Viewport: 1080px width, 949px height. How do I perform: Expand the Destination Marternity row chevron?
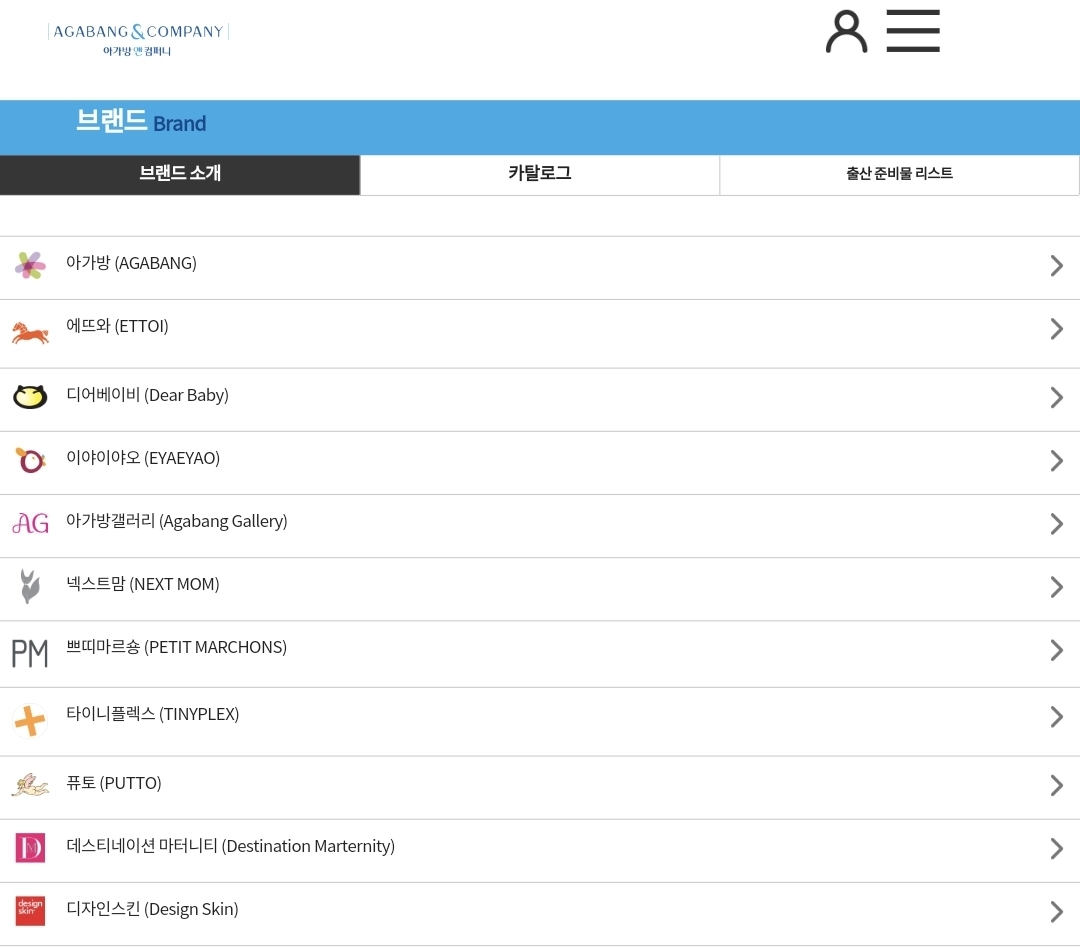[1057, 848]
